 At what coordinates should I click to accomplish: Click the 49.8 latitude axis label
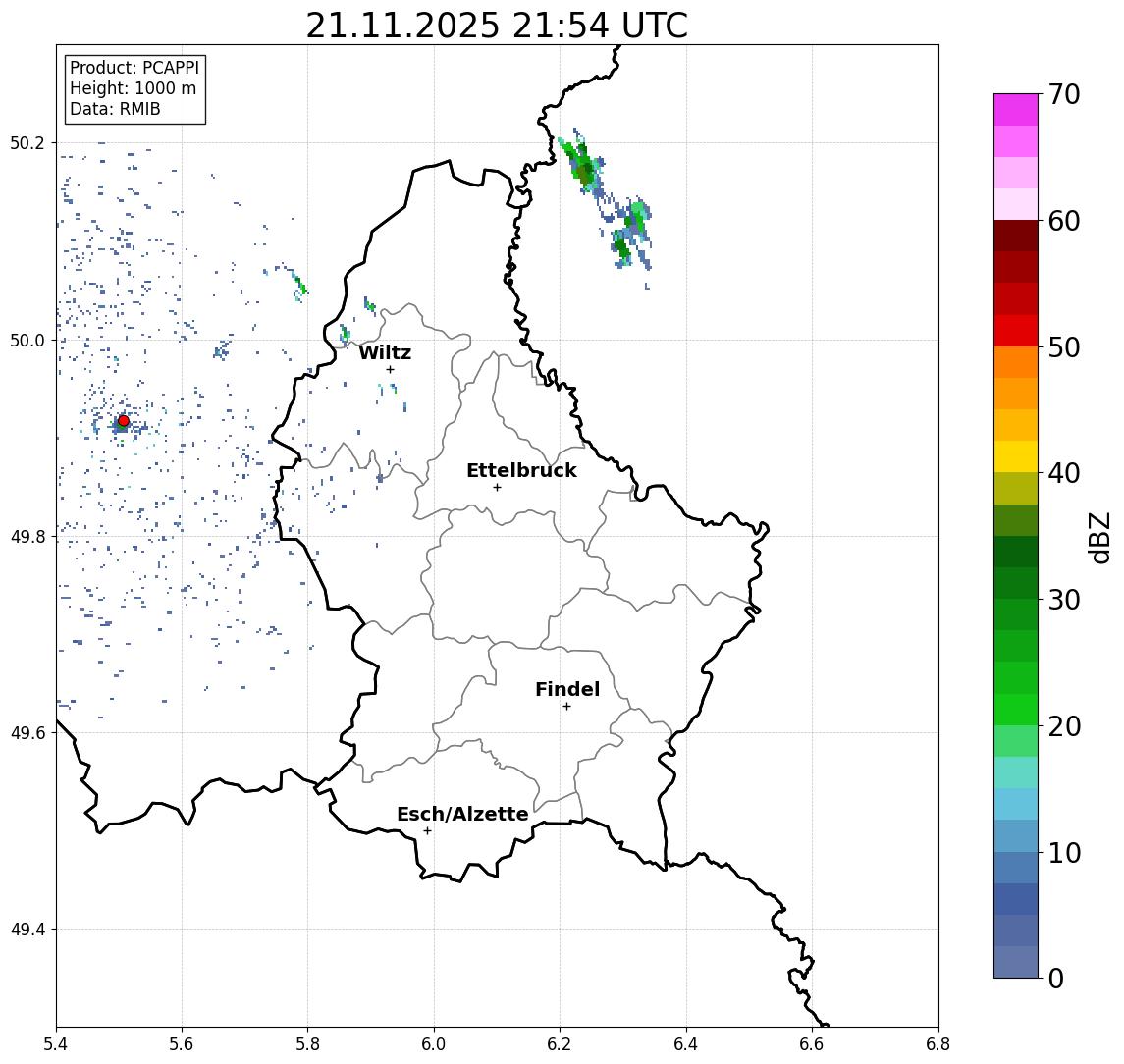27,536
